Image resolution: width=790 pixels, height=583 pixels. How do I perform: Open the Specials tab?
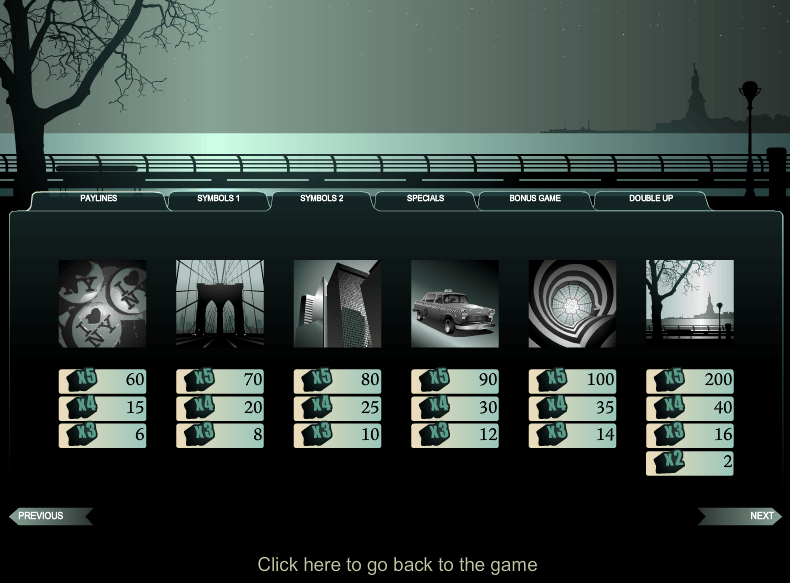tap(425, 199)
